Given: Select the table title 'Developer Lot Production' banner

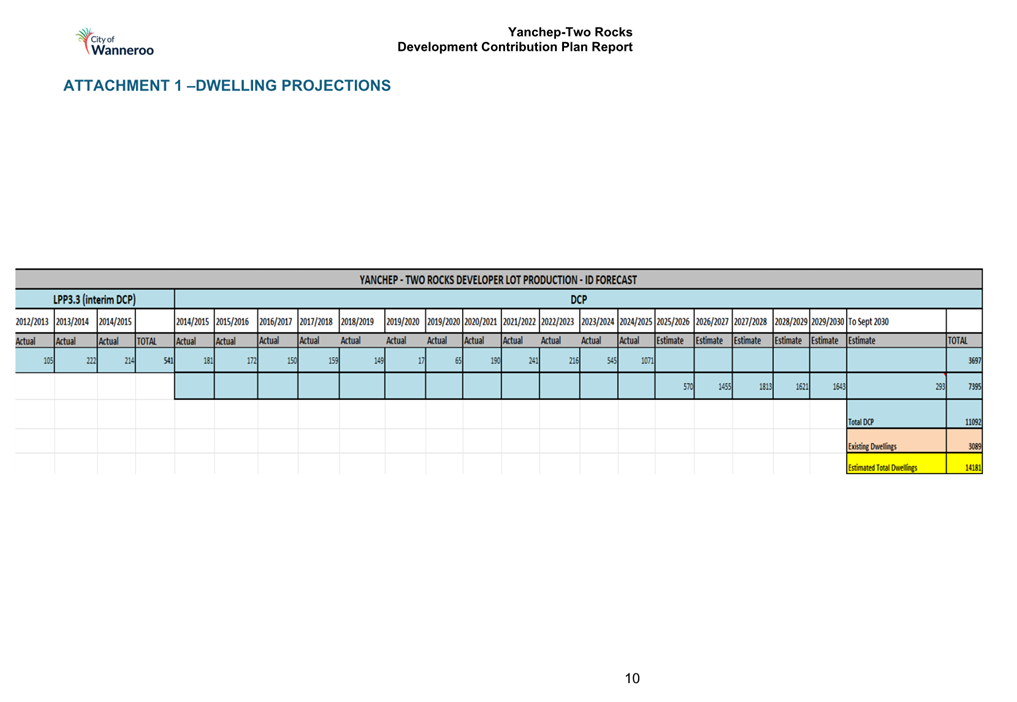Looking at the screenshot, I should 498,279.
